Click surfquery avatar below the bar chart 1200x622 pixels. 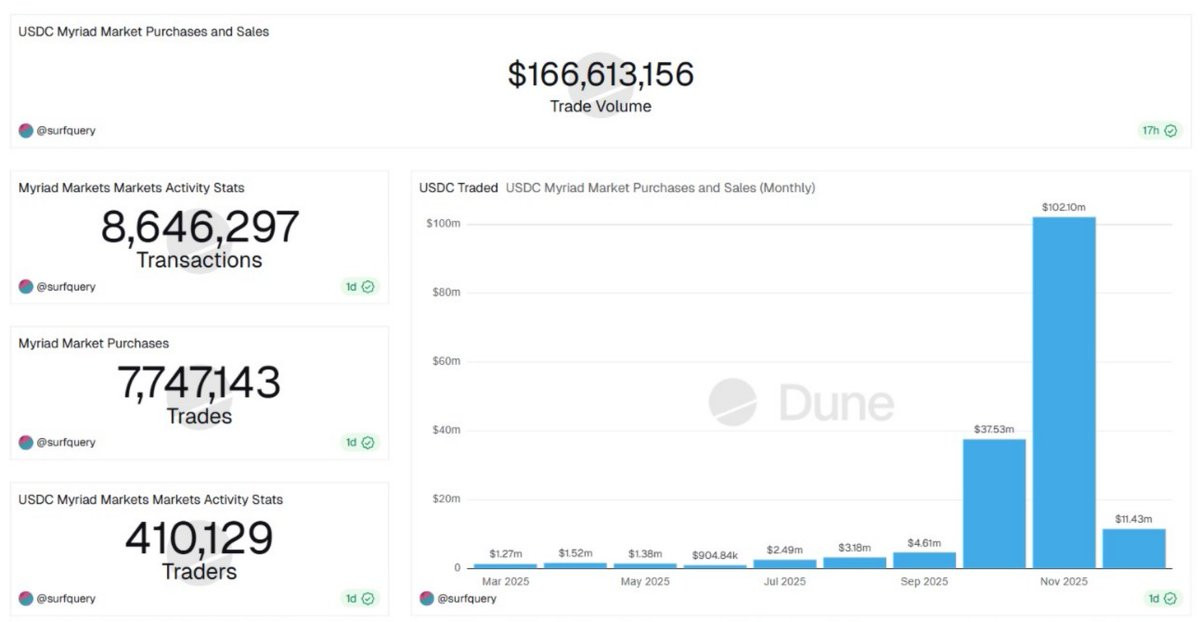tap(426, 598)
